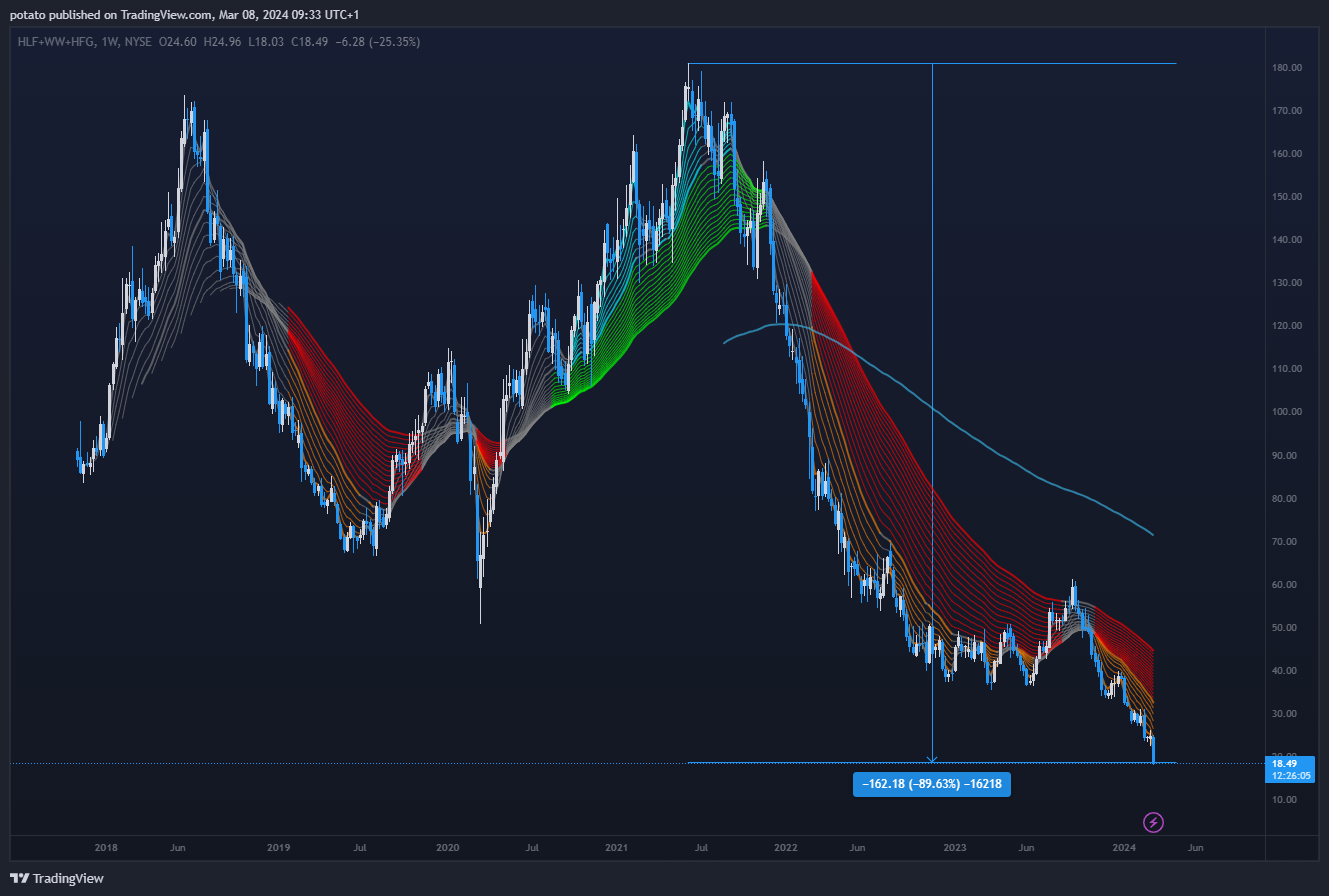Click the 130.00 price axis label
Screen dimensions: 1329x896
[x=1287, y=283]
